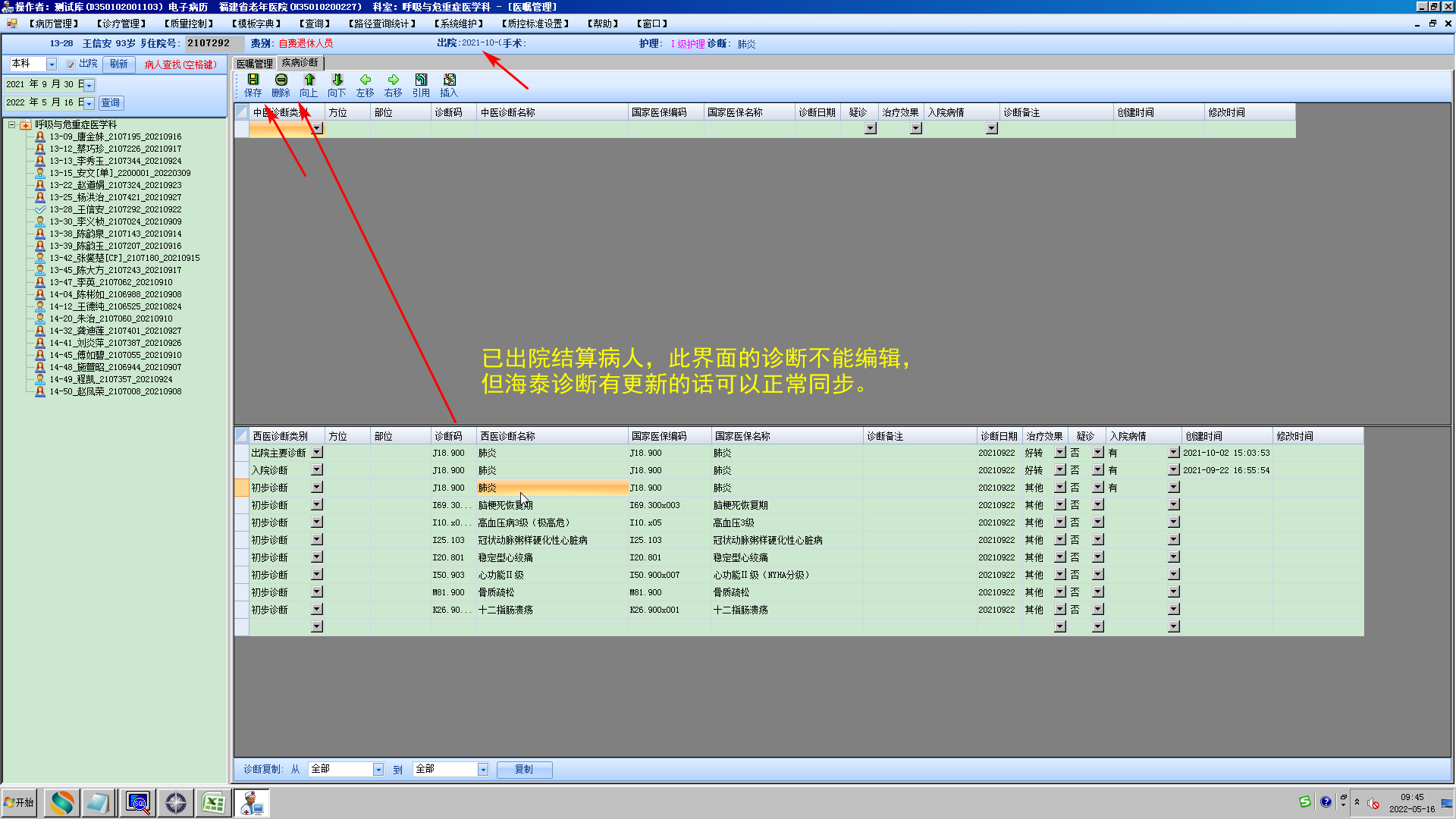Click the 插入 (Insert) toolbar icon
The width and height of the screenshot is (1456, 819).
(449, 80)
